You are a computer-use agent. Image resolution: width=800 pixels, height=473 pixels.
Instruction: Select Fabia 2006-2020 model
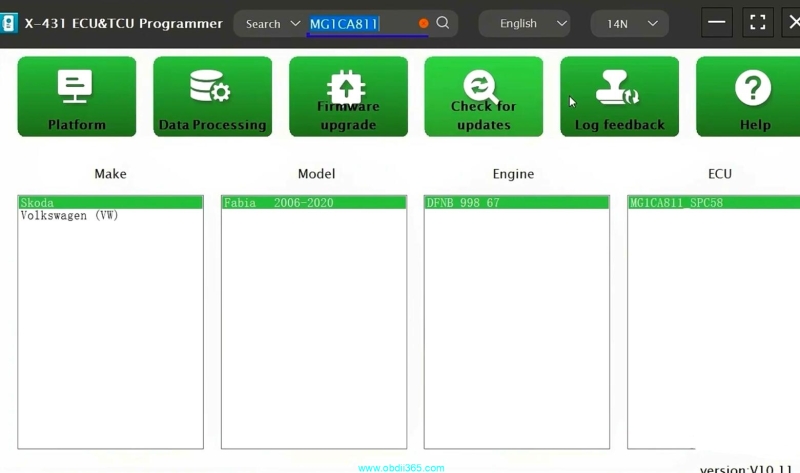point(314,203)
